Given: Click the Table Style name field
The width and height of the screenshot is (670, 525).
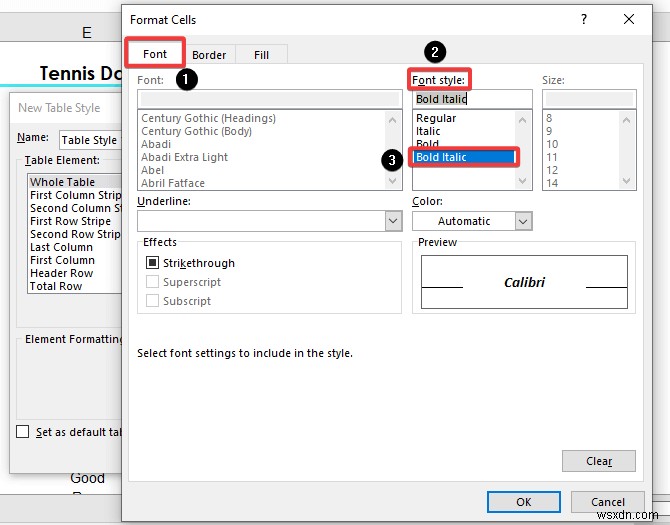Looking at the screenshot, I should click(x=90, y=140).
